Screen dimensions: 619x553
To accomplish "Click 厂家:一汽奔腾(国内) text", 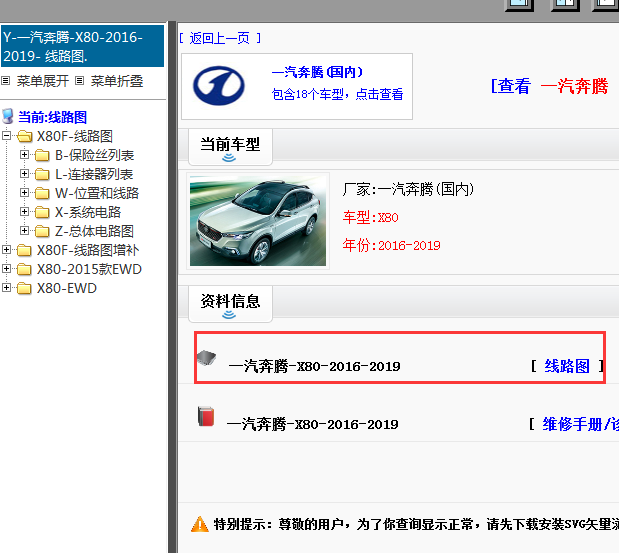I will coord(408,189).
